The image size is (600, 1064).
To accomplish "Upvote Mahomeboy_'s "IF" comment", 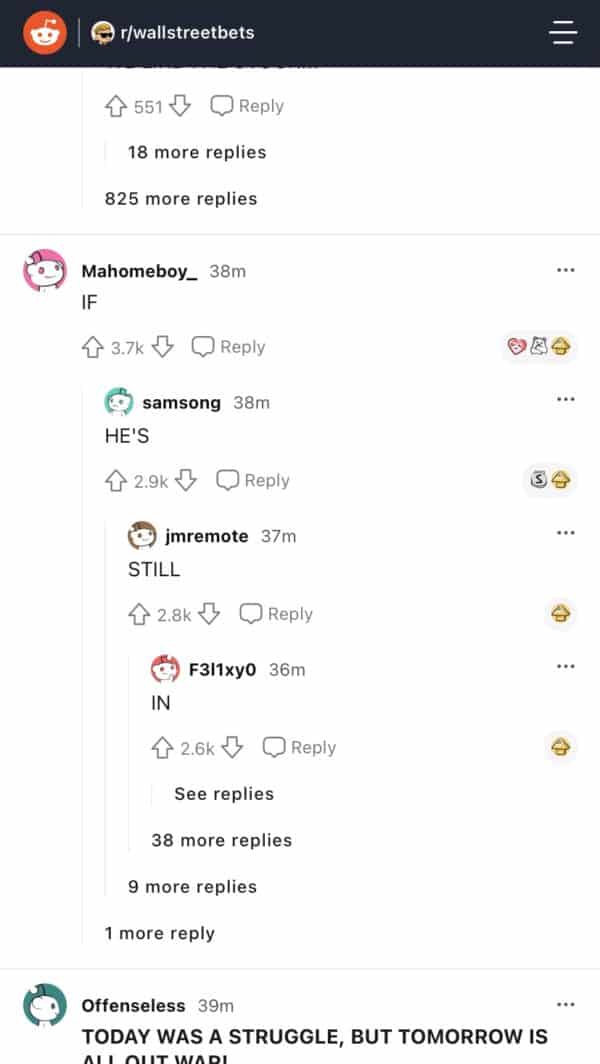I will pyautogui.click(x=93, y=347).
